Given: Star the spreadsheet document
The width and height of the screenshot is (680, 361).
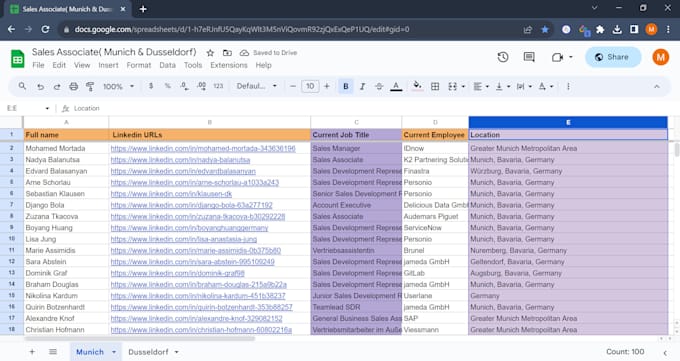Looking at the screenshot, I should [x=210, y=53].
